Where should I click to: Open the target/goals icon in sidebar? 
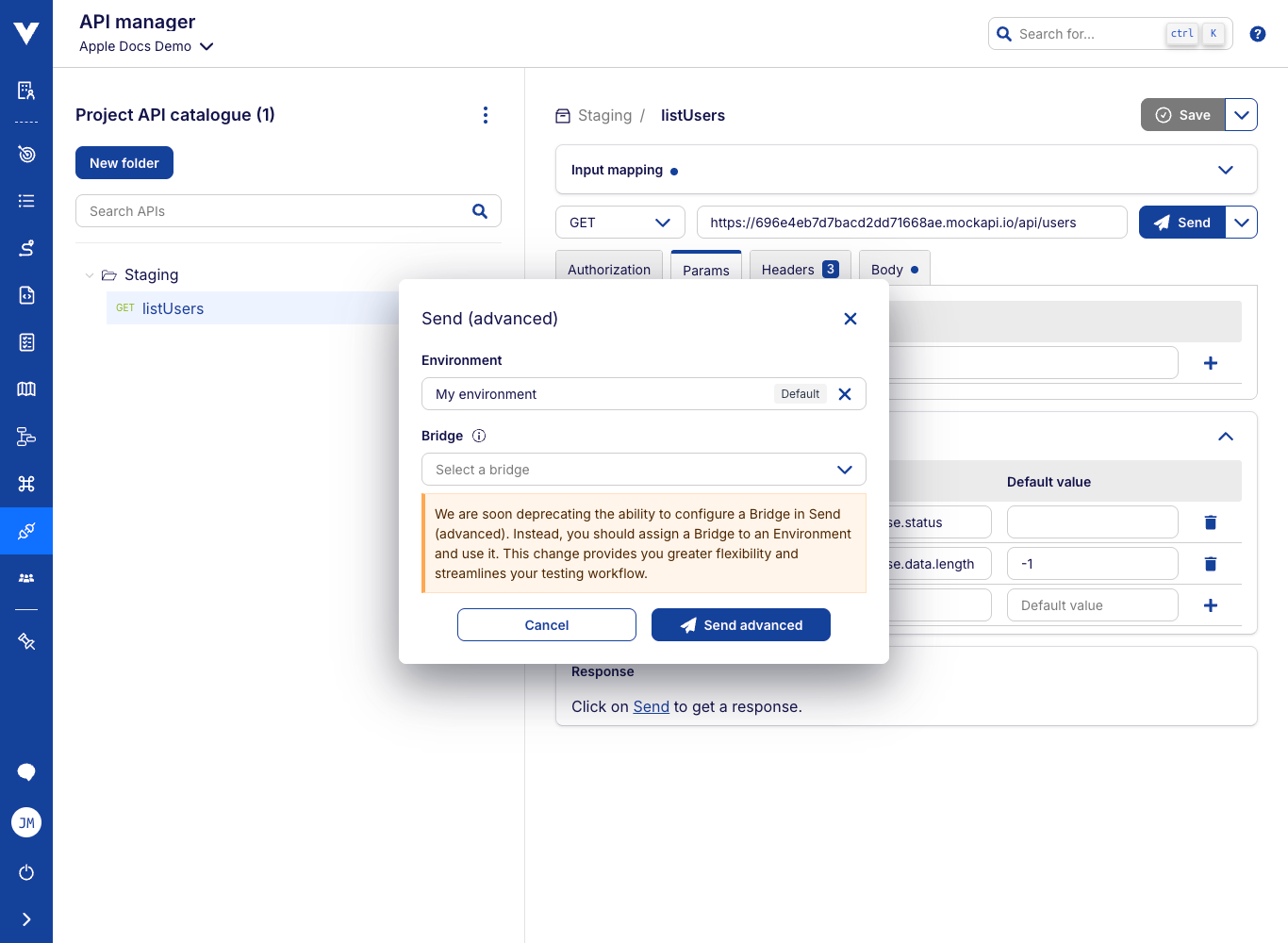pos(26,153)
